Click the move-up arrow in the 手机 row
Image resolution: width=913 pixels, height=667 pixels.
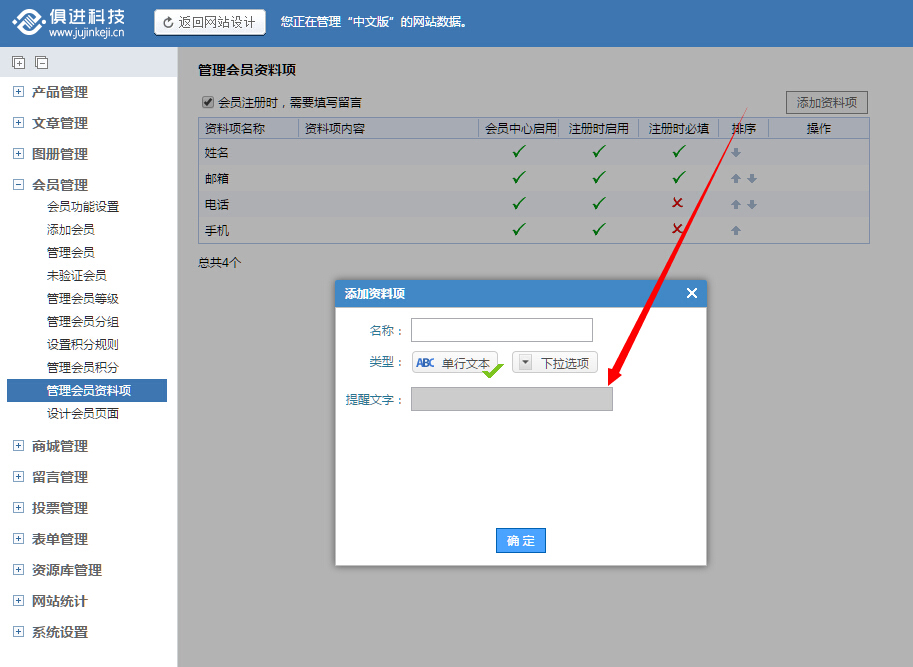736,230
